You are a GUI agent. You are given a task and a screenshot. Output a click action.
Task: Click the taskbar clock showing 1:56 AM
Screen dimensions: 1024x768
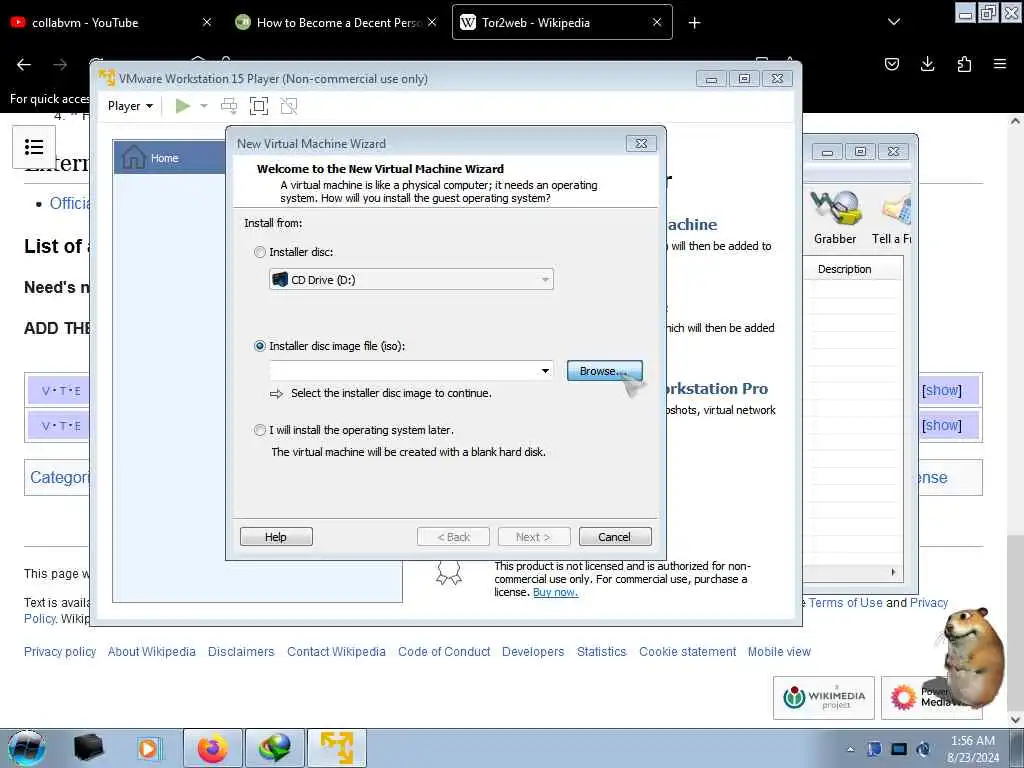(973, 749)
